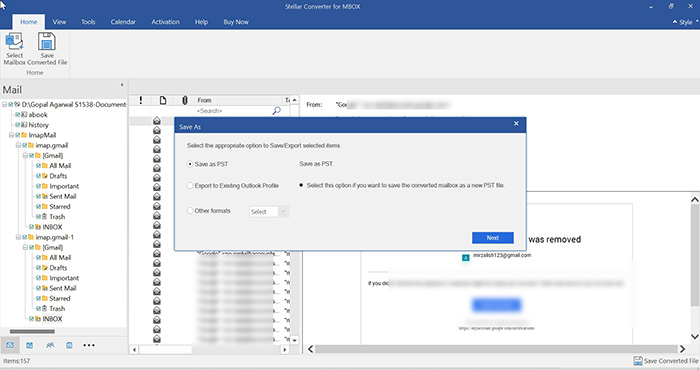Click the first email envelope icon in list
The image size is (700, 370).
[157, 121]
